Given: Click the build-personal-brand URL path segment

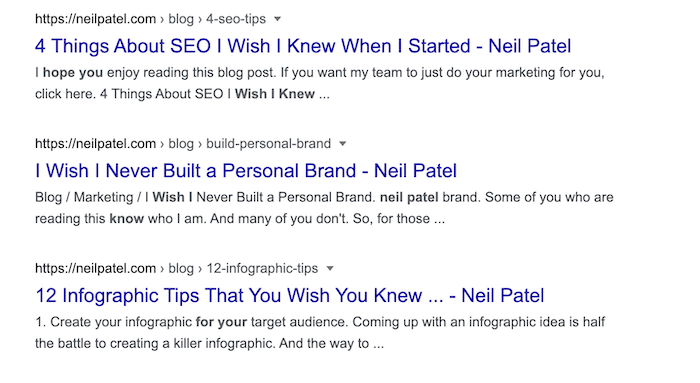Looking at the screenshot, I should coord(268,144).
